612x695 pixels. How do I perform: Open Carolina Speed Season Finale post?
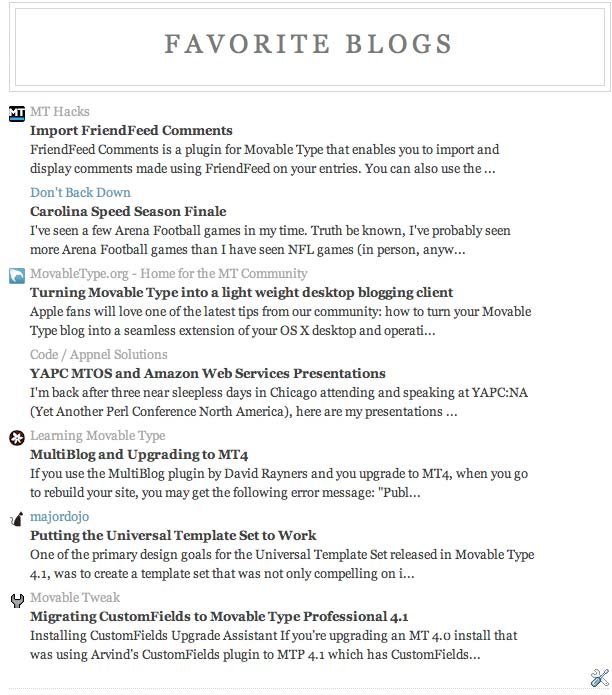tap(128, 211)
